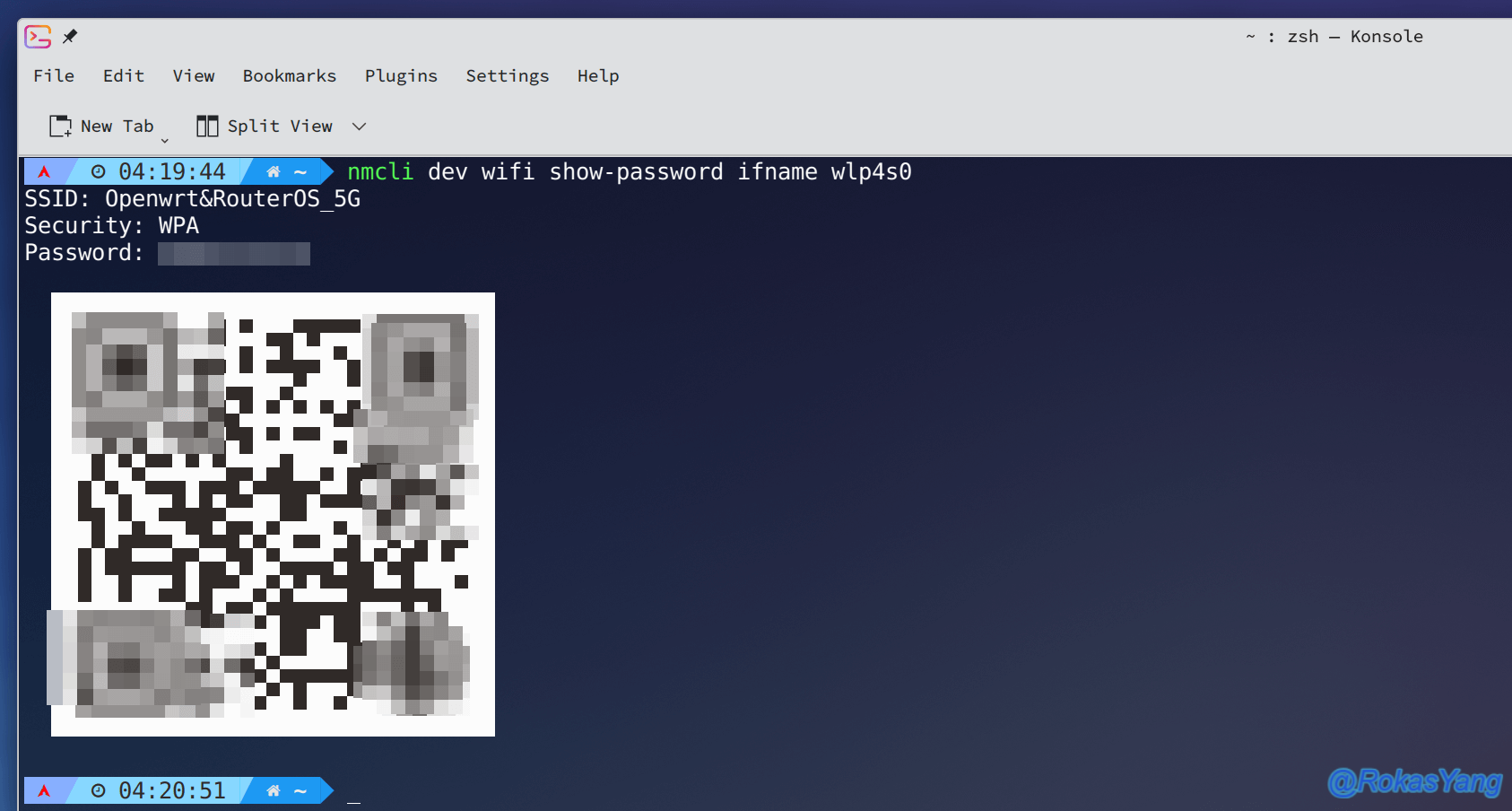Toggle the pin window icon

click(x=70, y=37)
